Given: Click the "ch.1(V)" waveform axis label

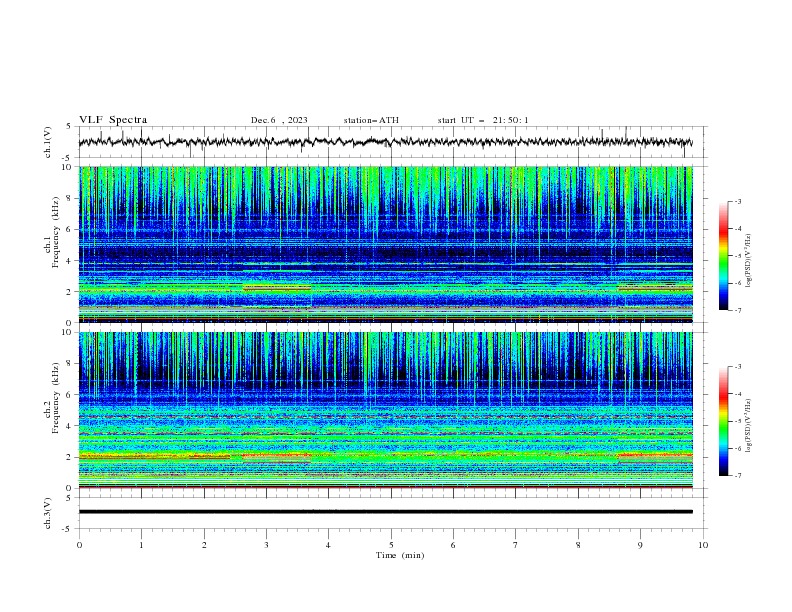Looking at the screenshot, I should tap(48, 142).
